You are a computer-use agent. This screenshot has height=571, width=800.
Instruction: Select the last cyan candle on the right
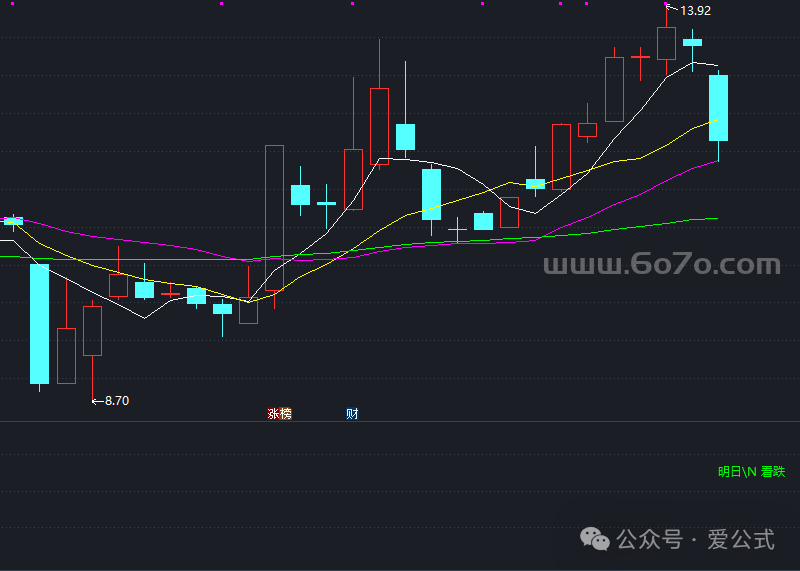click(x=718, y=108)
